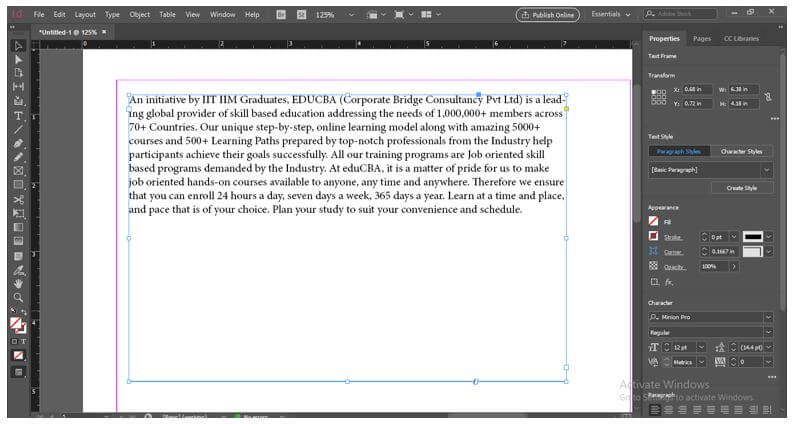Select the Rectangle tool
This screenshot has width=799, height=424.
pyautogui.click(x=18, y=184)
